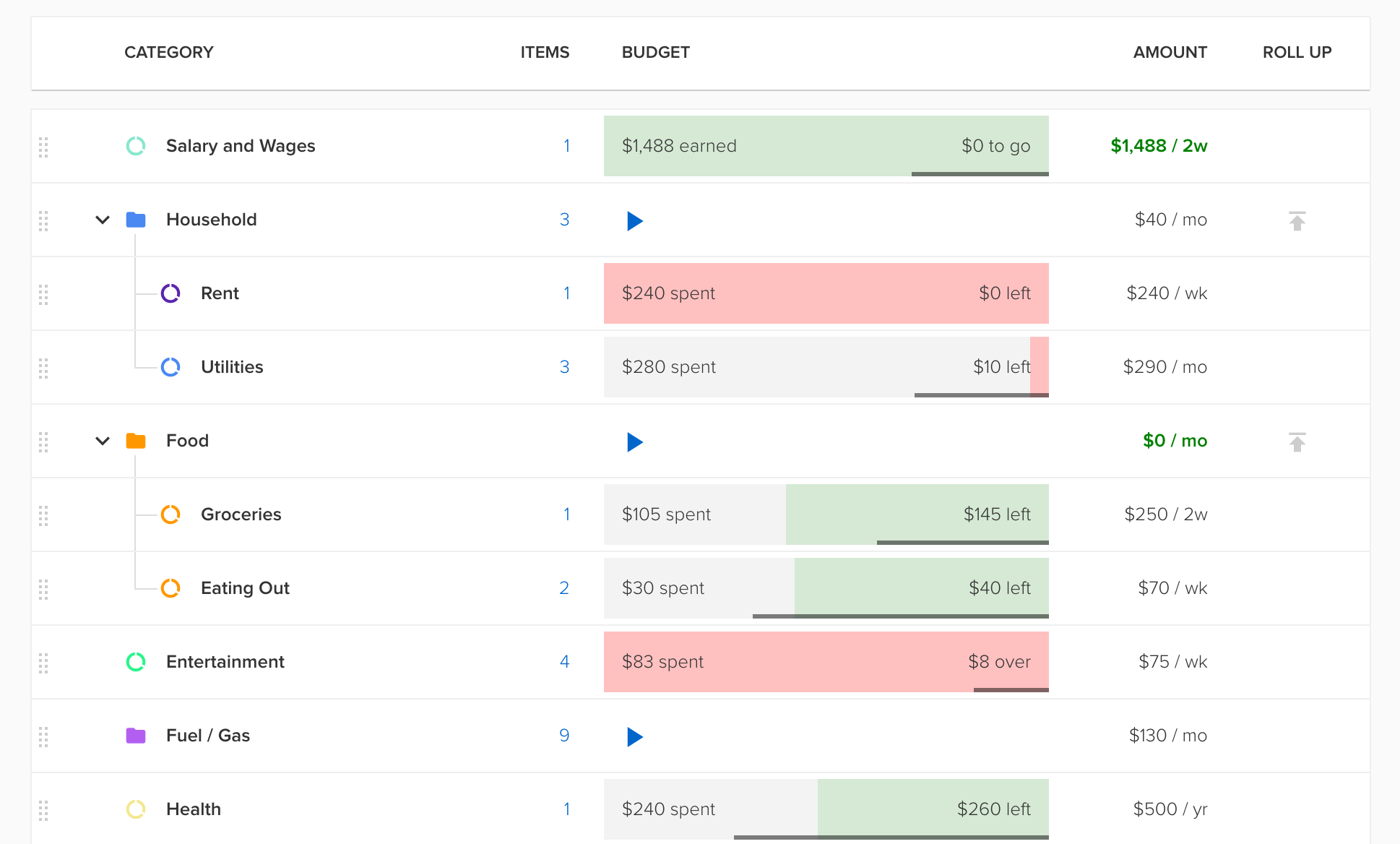
Task: Sort by the CATEGORY column header
Action: 168,52
